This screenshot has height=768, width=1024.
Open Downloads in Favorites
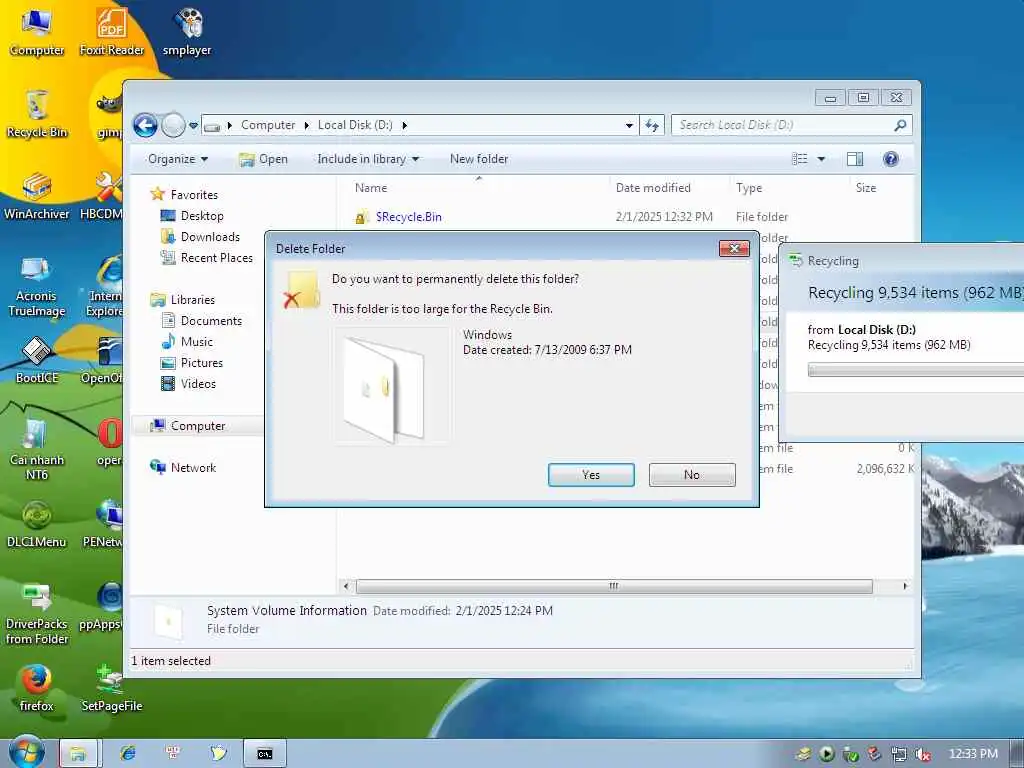pyautogui.click(x=210, y=236)
